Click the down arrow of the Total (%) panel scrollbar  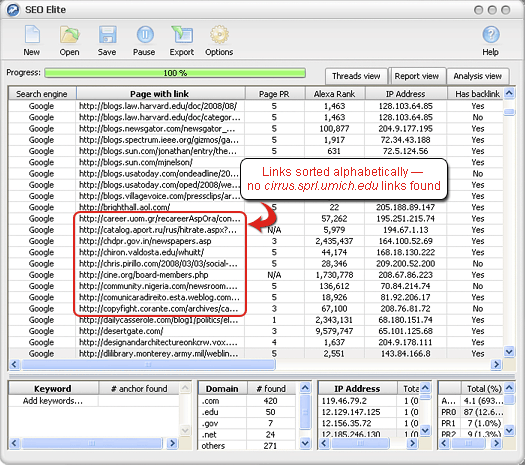coord(509,430)
